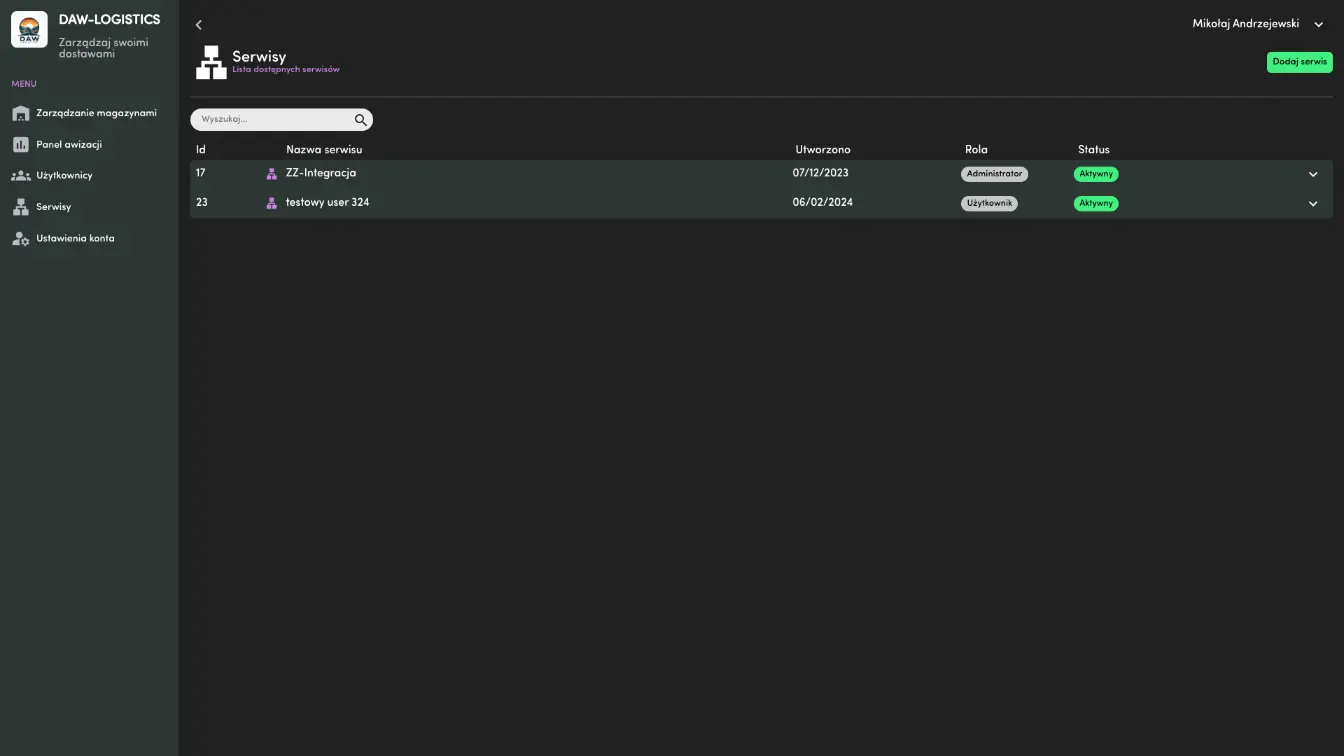The height and width of the screenshot is (756, 1344).
Task: Click the purple icon beside testowy user 324
Action: [271, 203]
